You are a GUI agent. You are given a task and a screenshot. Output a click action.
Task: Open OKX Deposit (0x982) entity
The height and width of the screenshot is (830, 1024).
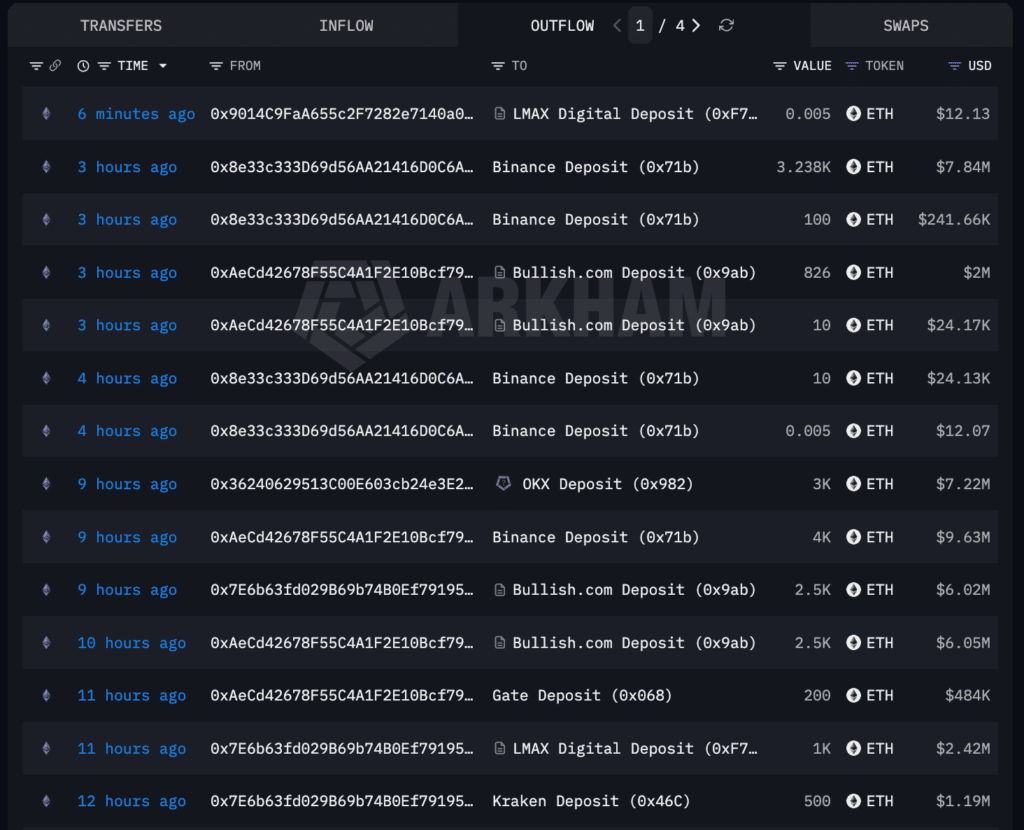click(607, 484)
